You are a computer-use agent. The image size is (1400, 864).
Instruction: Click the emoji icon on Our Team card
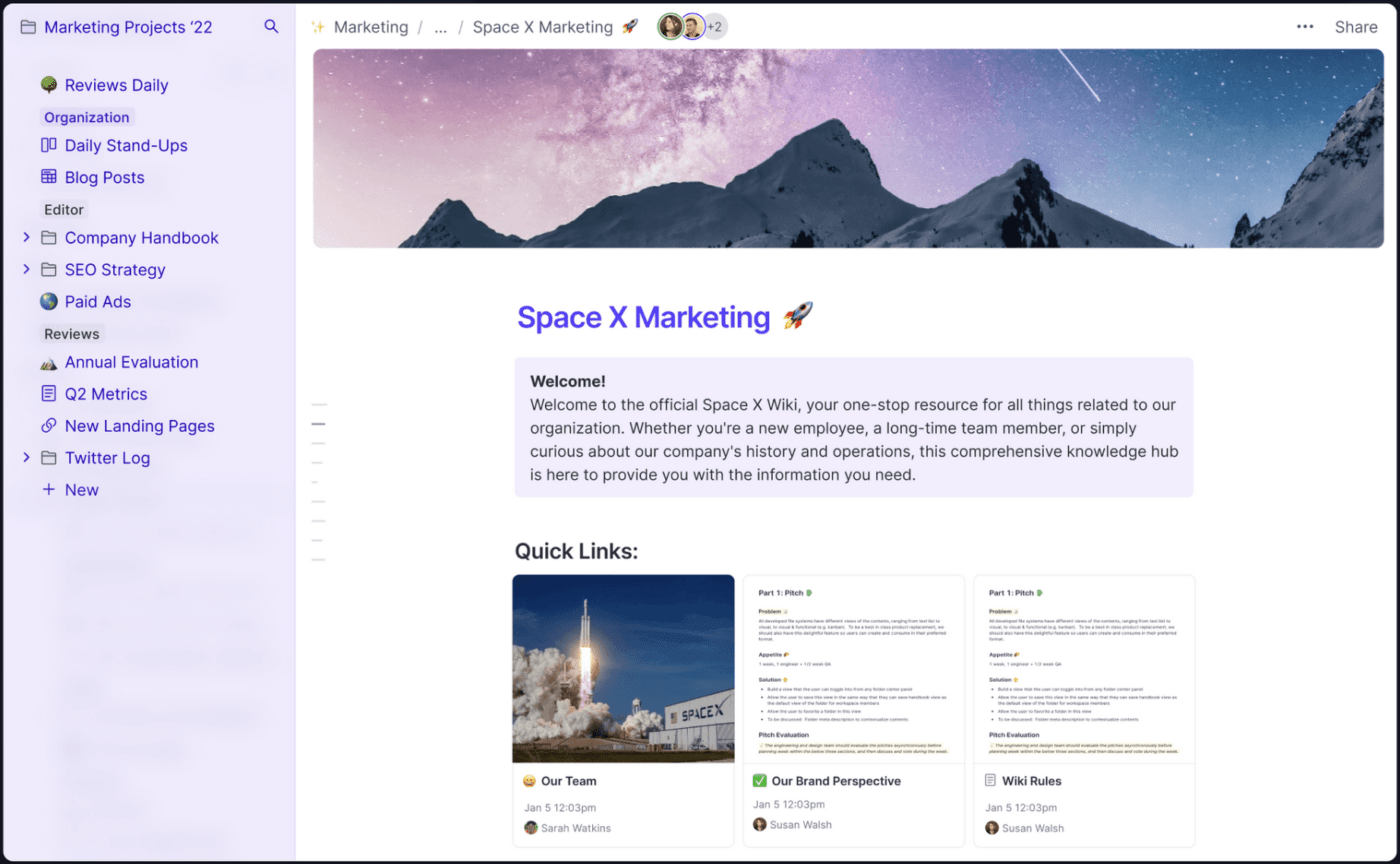[530, 781]
